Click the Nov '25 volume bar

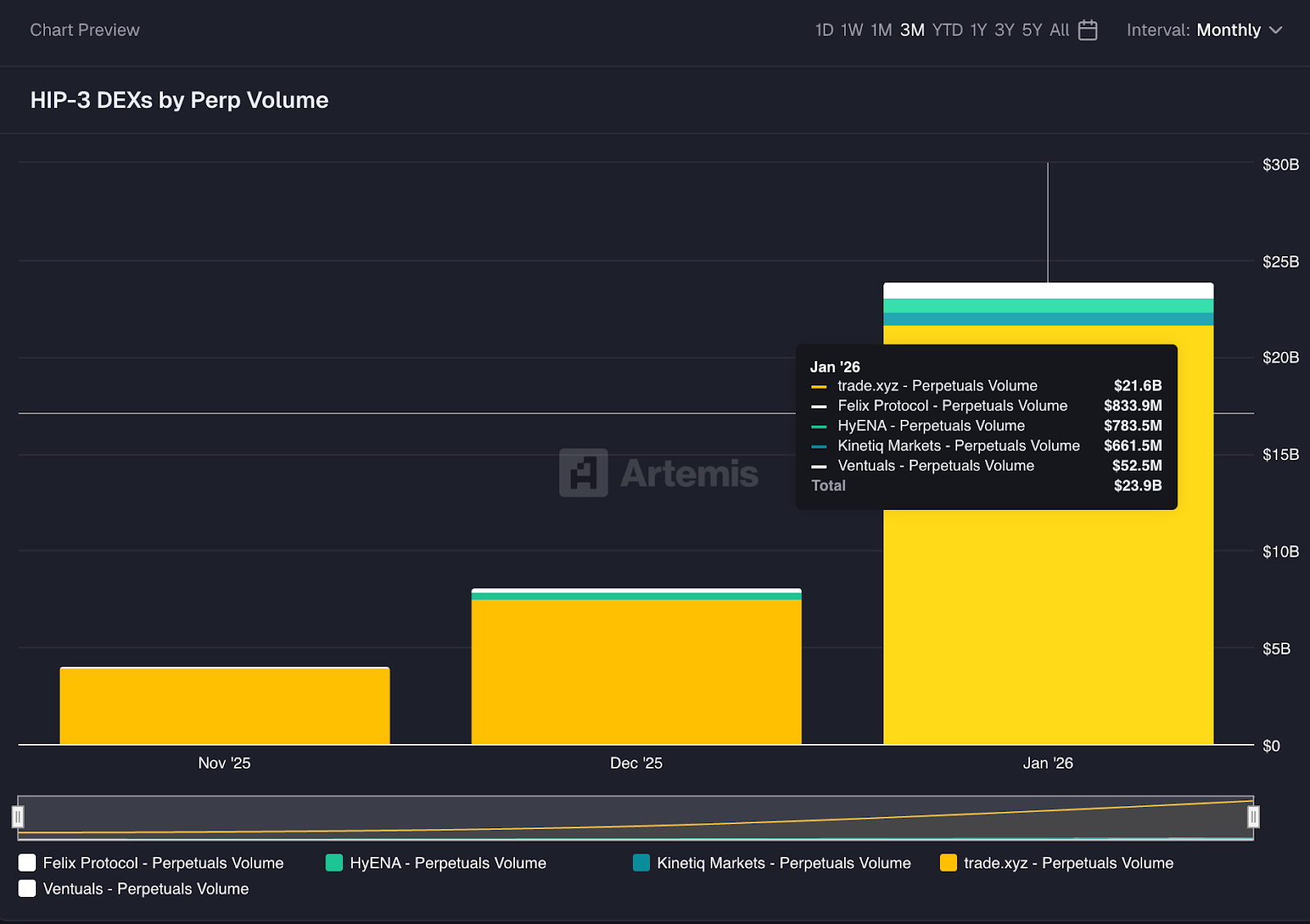point(224,705)
